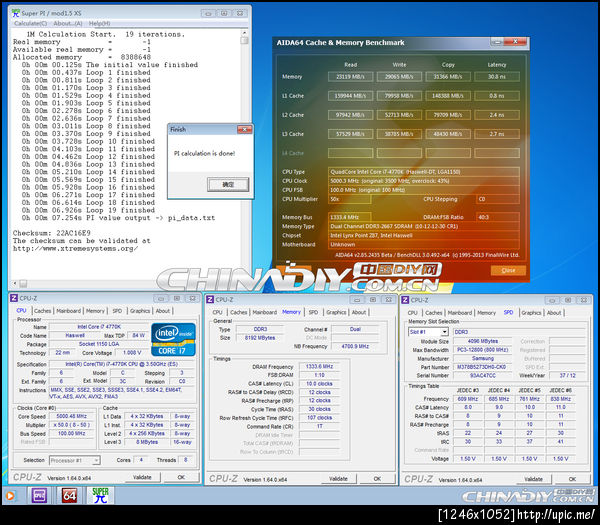Switch to Memory tab in left CPU-Z window
This screenshot has height=525, width=600.
click(x=95, y=311)
